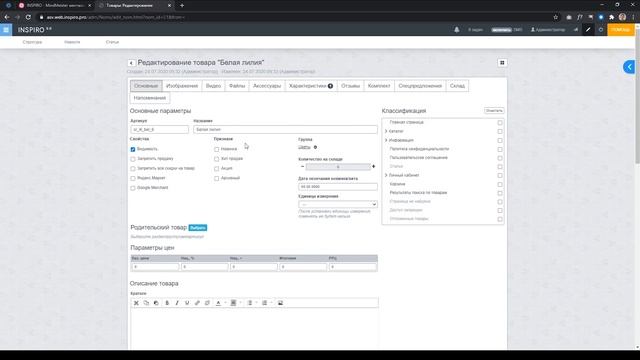Open the Статьи top navigation link

(112, 42)
